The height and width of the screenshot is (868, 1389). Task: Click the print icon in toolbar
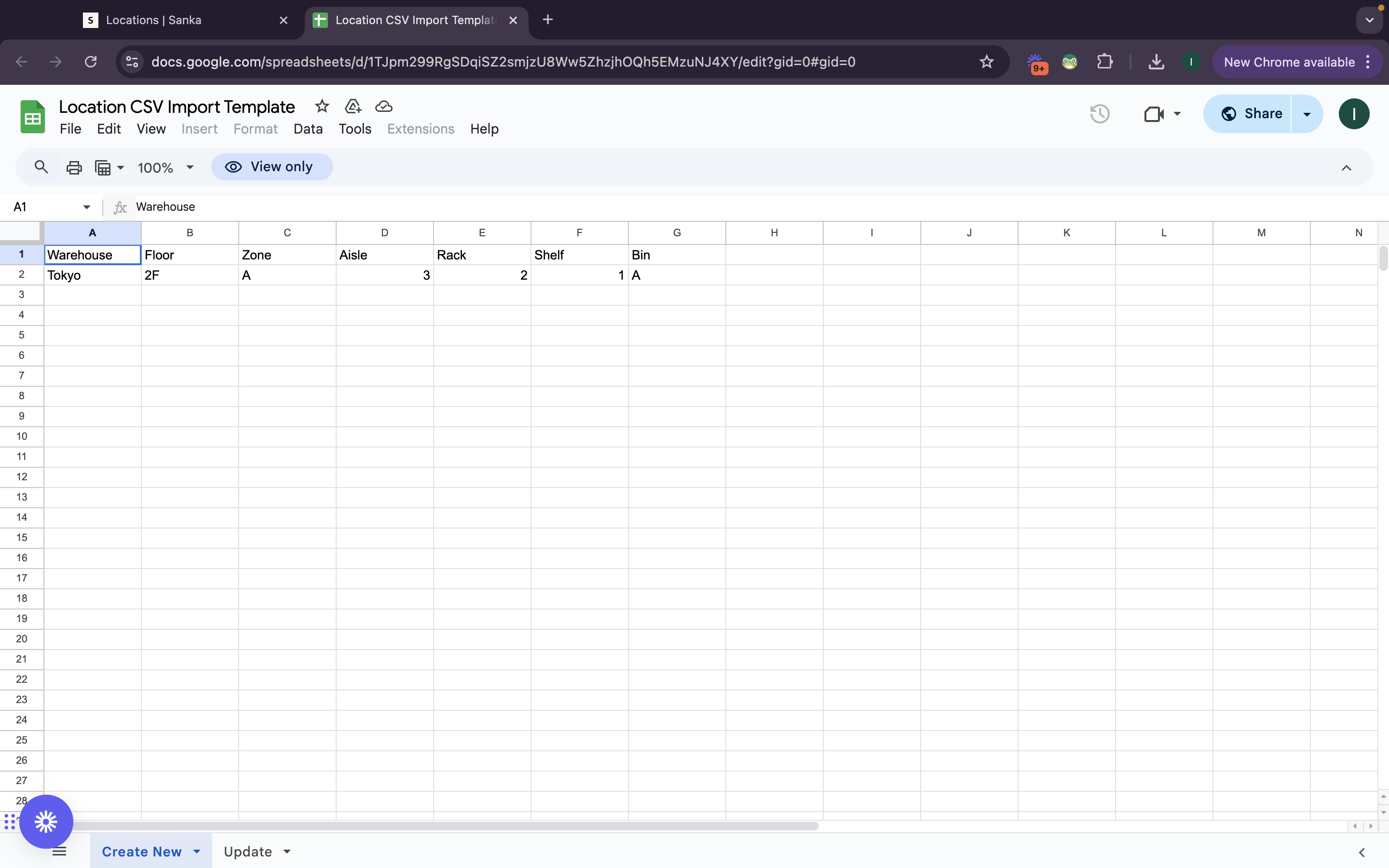[x=74, y=168]
